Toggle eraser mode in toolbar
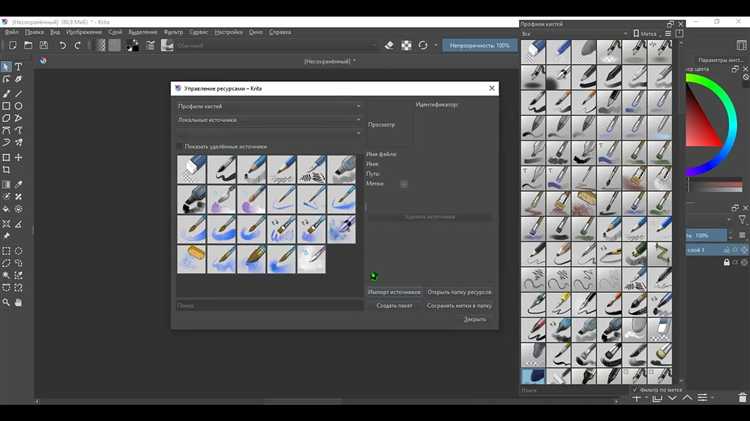 (x=389, y=45)
